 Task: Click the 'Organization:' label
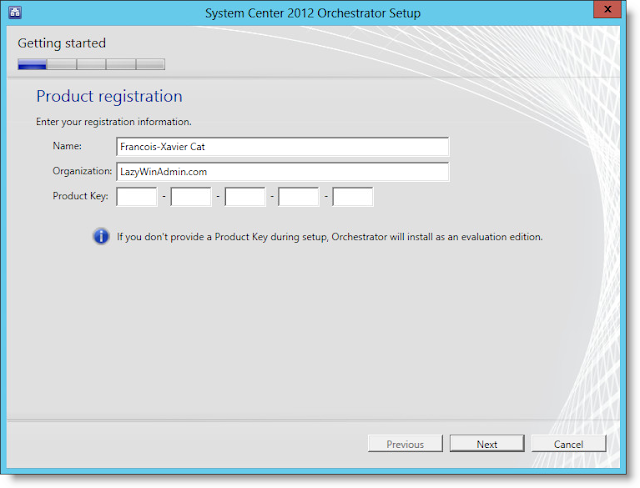click(x=82, y=171)
